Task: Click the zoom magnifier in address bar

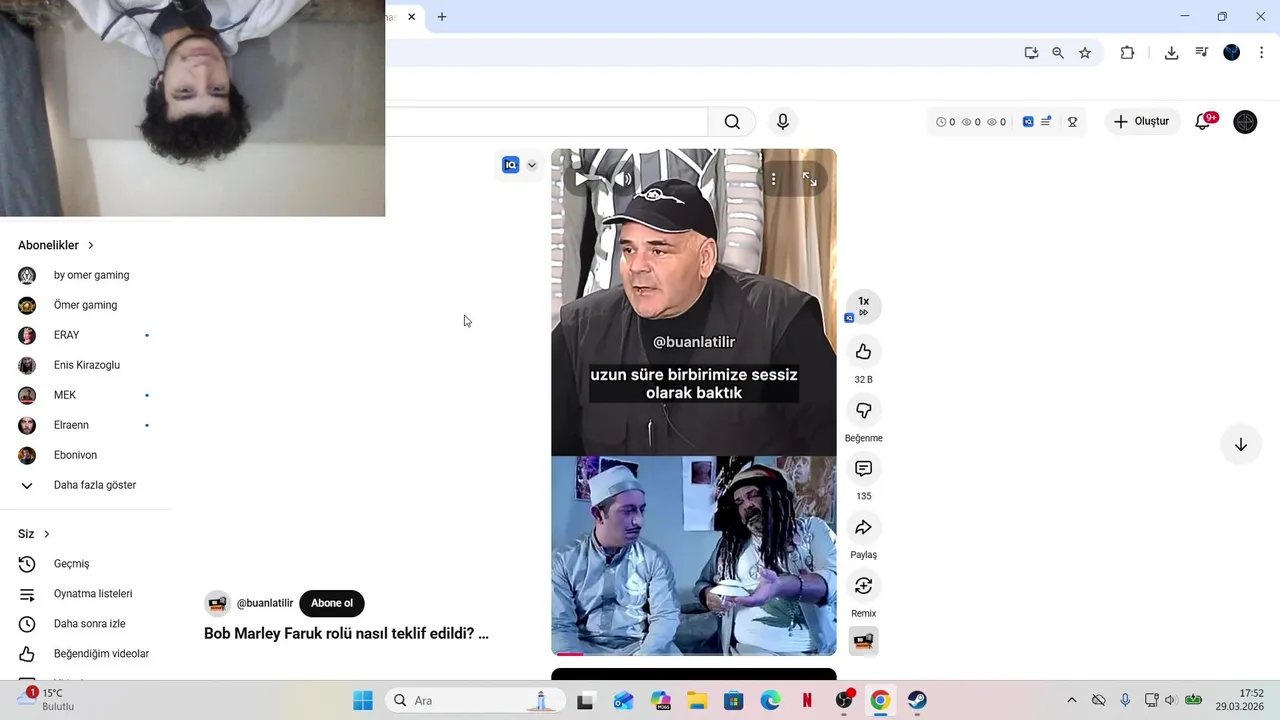Action: tap(1058, 53)
